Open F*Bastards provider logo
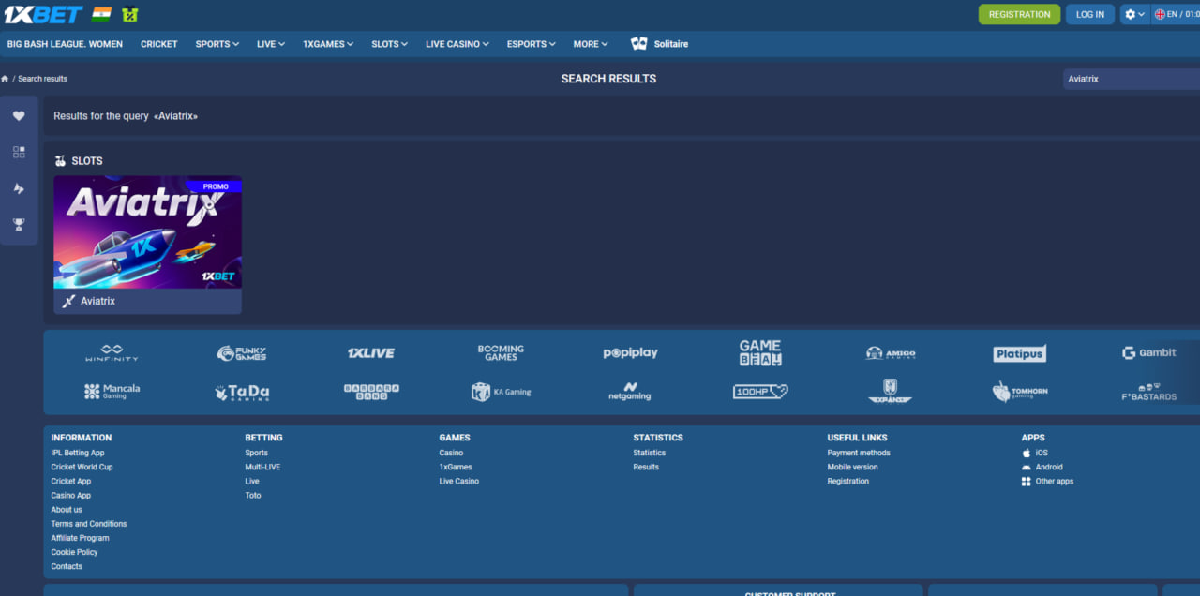 pos(1149,392)
